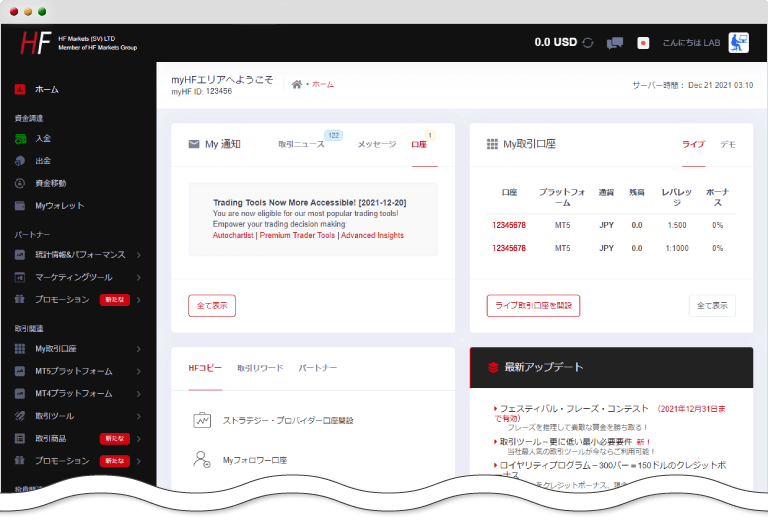Viewport: 768px width, 521px height.
Task: Expand 取引ツール chevron
Action: click(139, 416)
